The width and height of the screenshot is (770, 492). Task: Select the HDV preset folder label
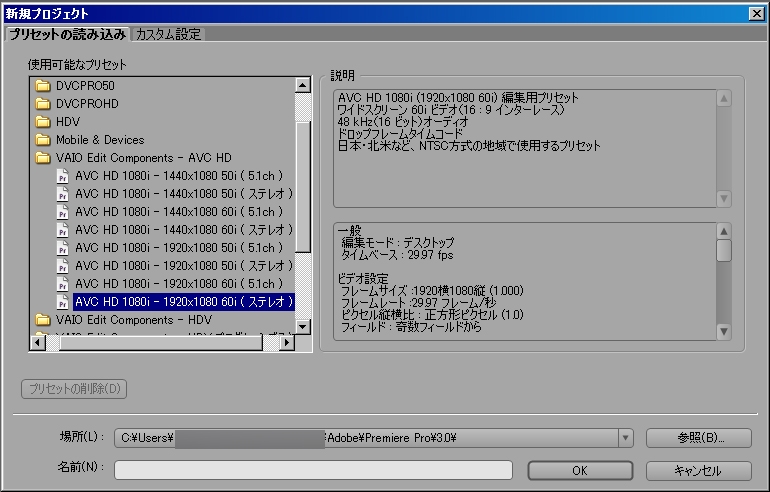68,122
